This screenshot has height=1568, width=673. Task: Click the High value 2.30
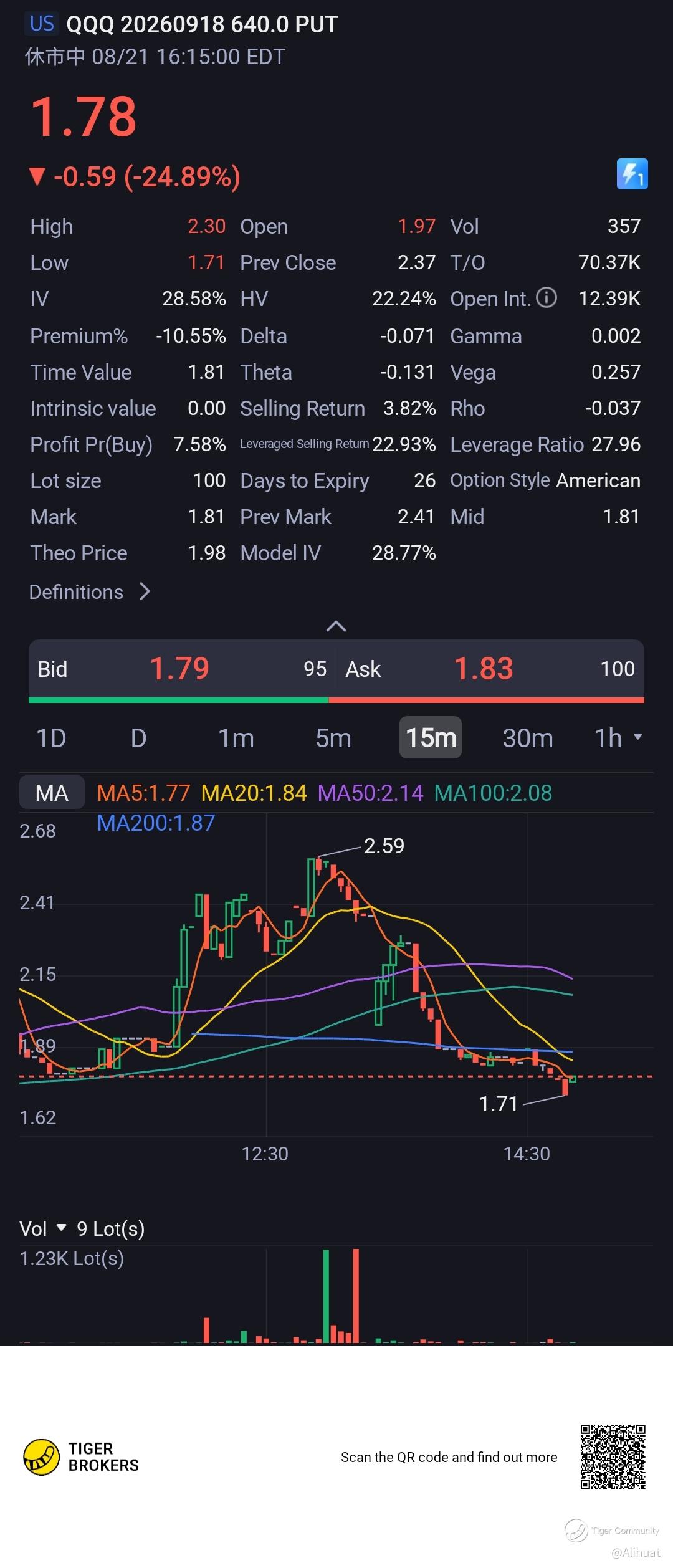(x=206, y=226)
